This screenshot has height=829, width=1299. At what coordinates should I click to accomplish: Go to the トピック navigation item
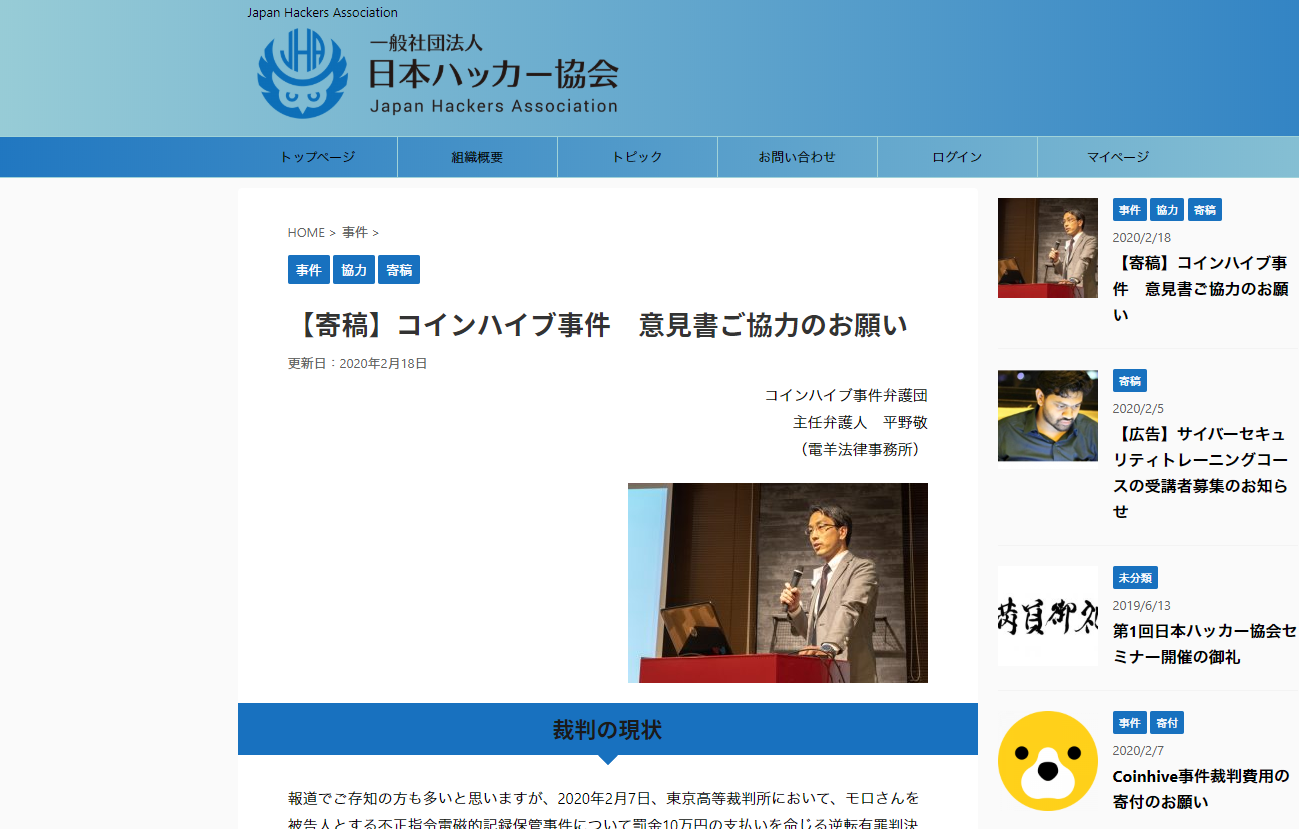tap(637, 157)
